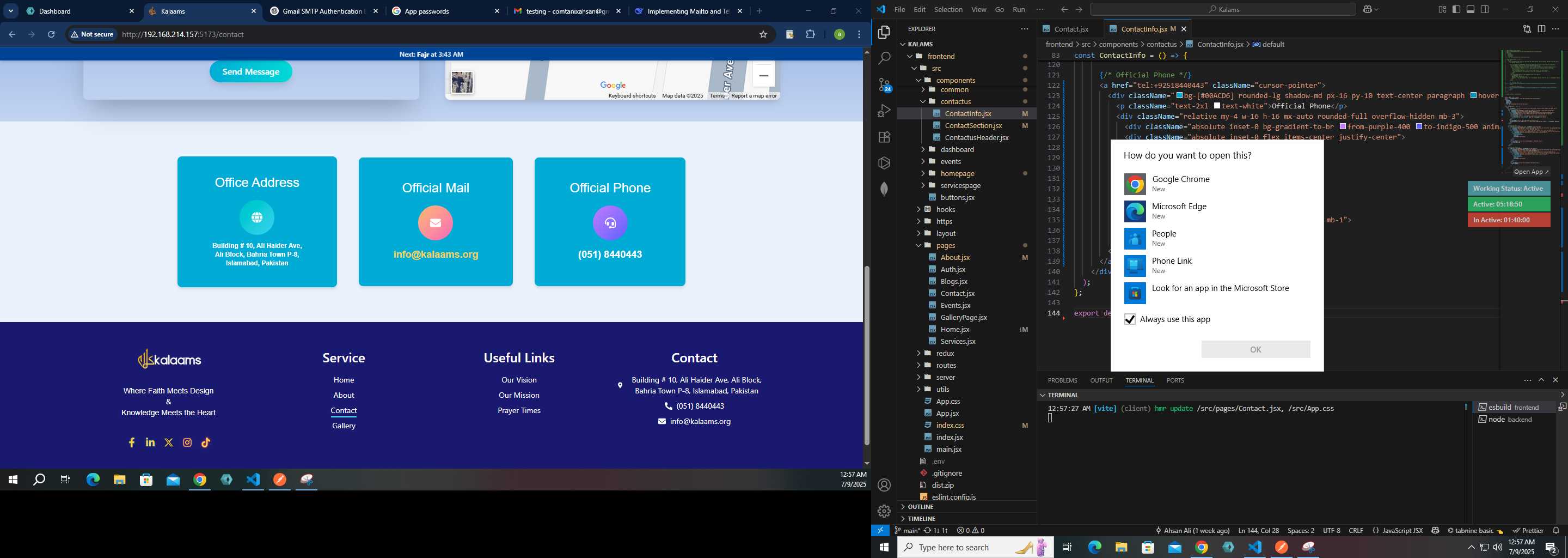Click the #00ACD6 color swatch on line 123
This screenshot has width=1568, height=558.
pos(1179,96)
